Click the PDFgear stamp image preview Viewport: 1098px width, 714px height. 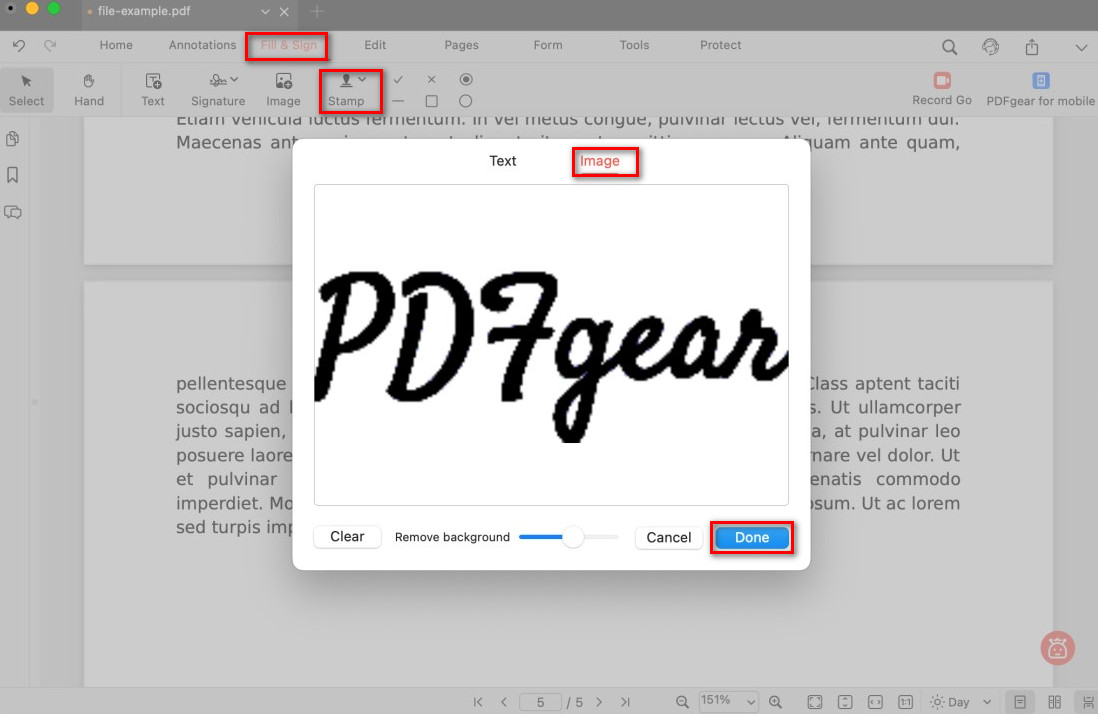point(551,345)
